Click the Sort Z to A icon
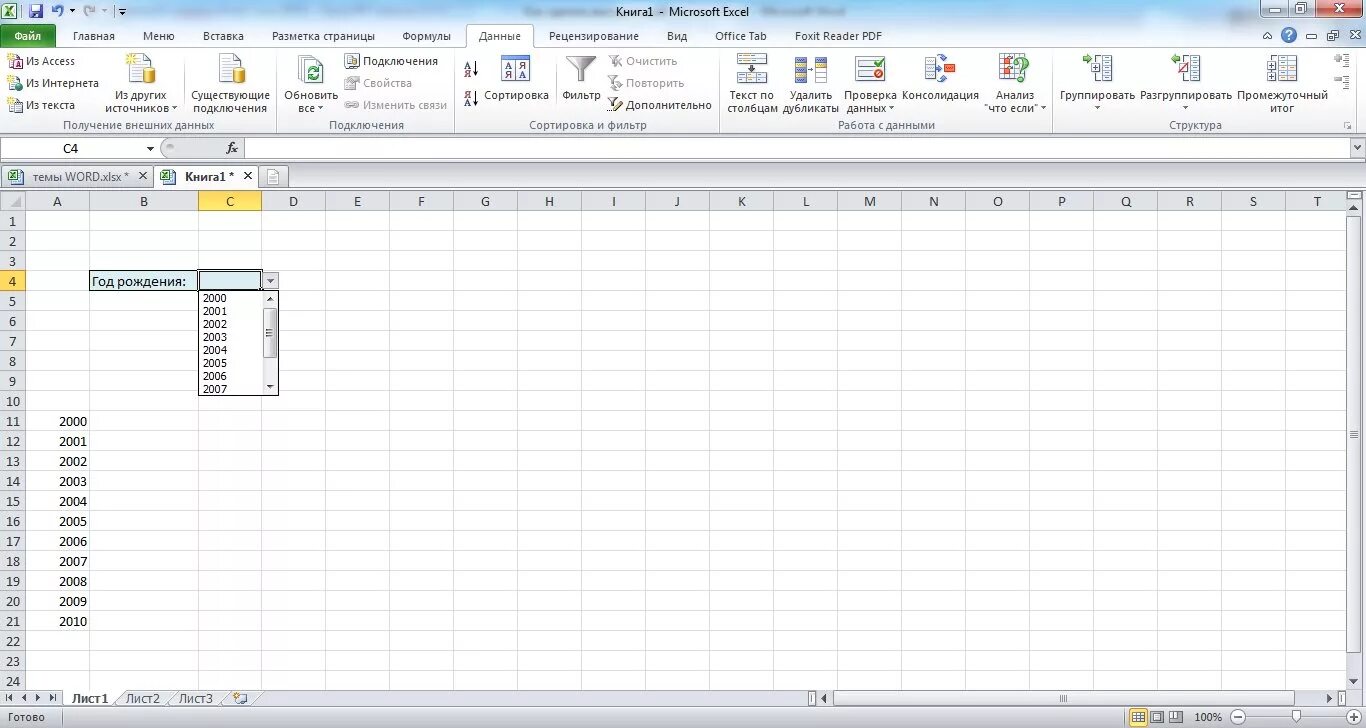This screenshot has height=728, width=1366. (471, 99)
